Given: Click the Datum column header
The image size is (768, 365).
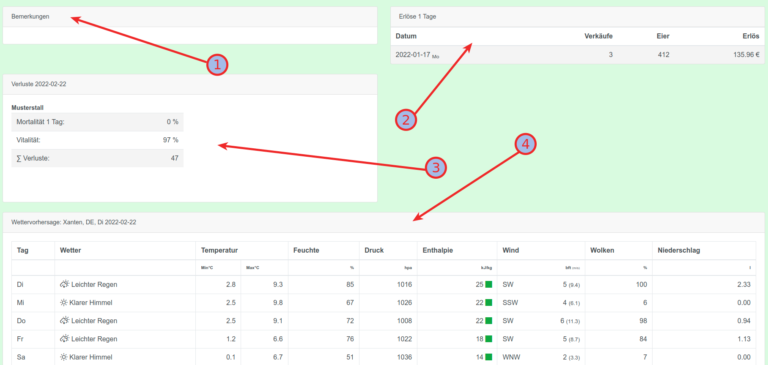Looking at the screenshot, I should click(406, 36).
